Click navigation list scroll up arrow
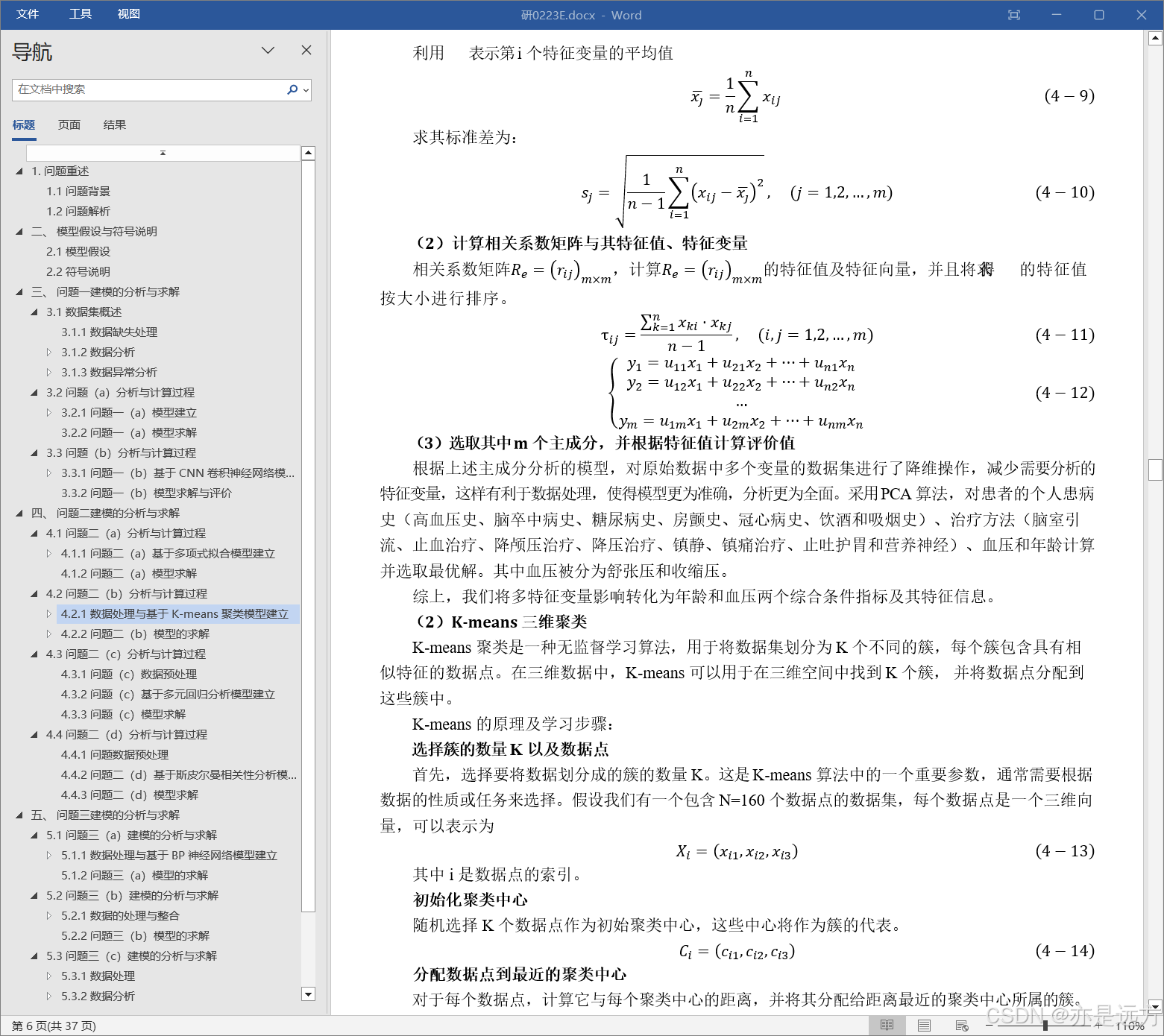The image size is (1164, 1036). coord(308,153)
